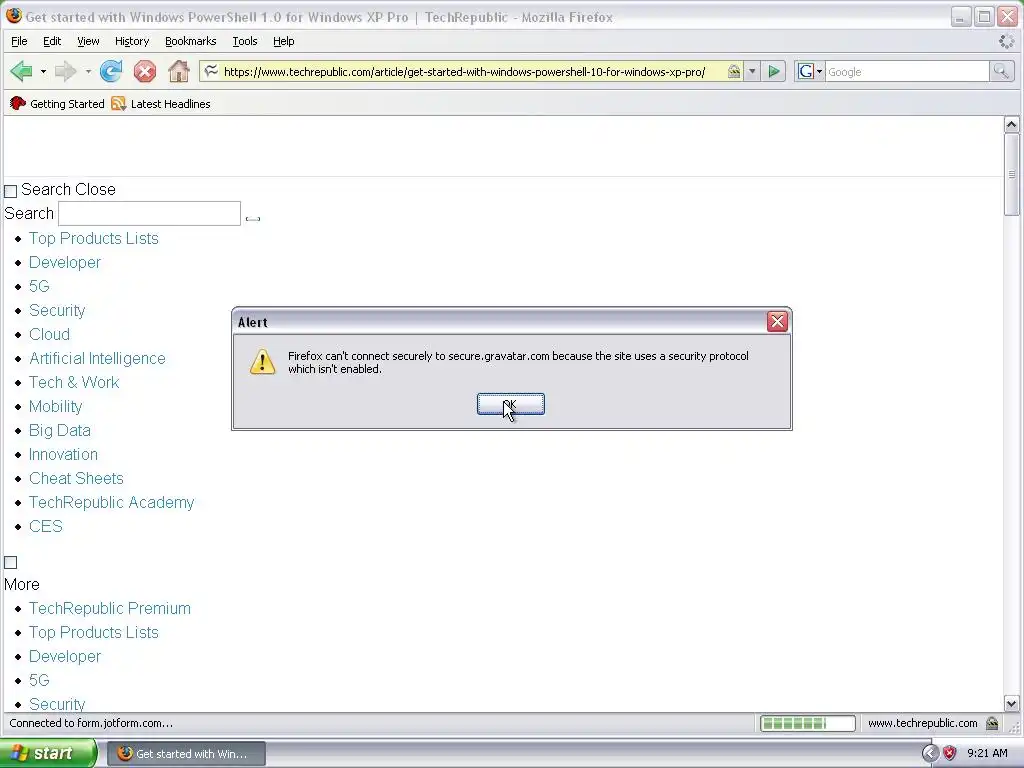Open the Big Data link
The height and width of the screenshot is (768, 1024).
coord(59,430)
